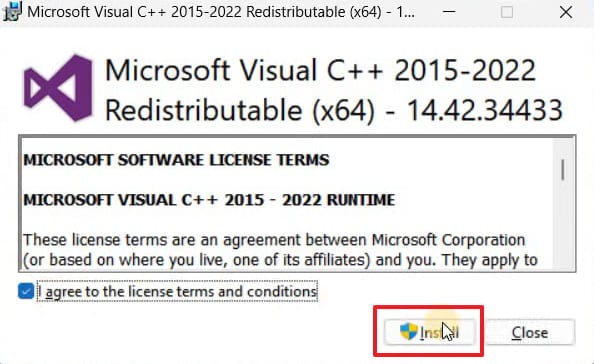Click the purple Visual Studio logo
The image size is (594, 364).
click(58, 88)
